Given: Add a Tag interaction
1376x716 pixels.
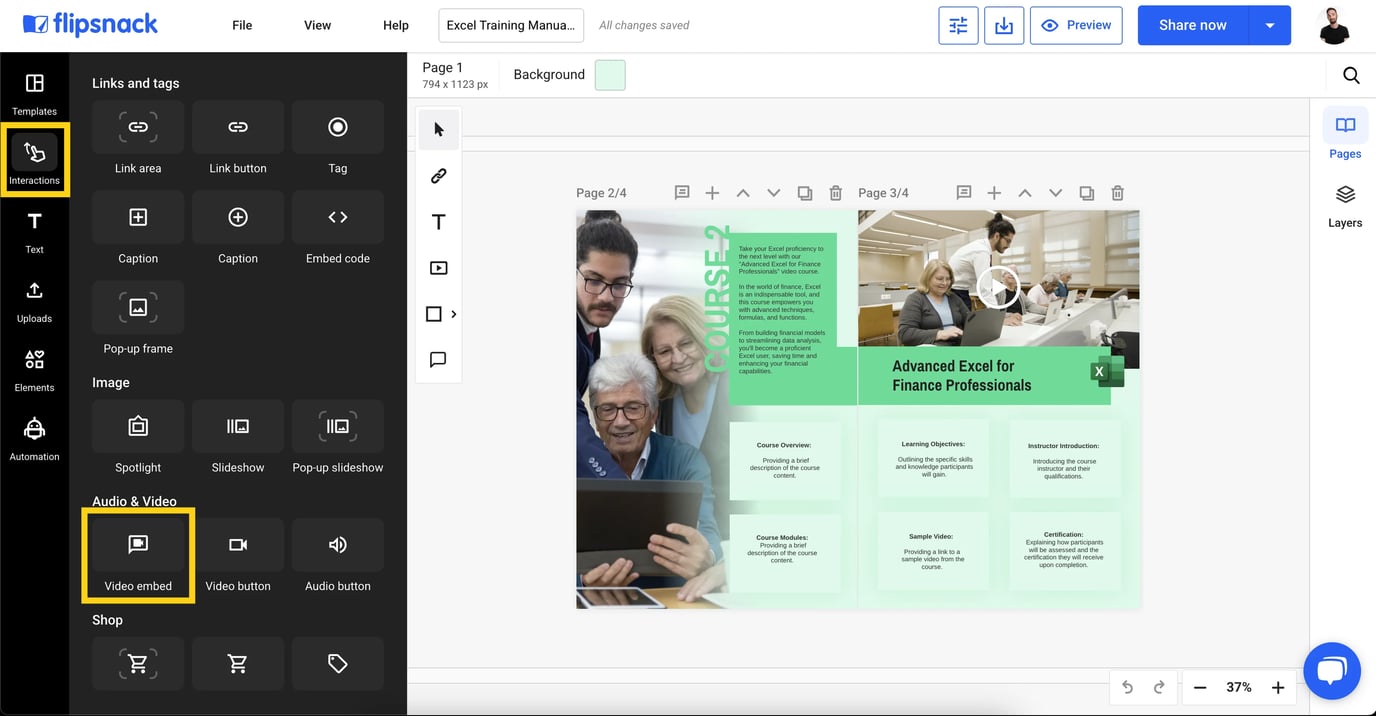Looking at the screenshot, I should click(x=337, y=137).
